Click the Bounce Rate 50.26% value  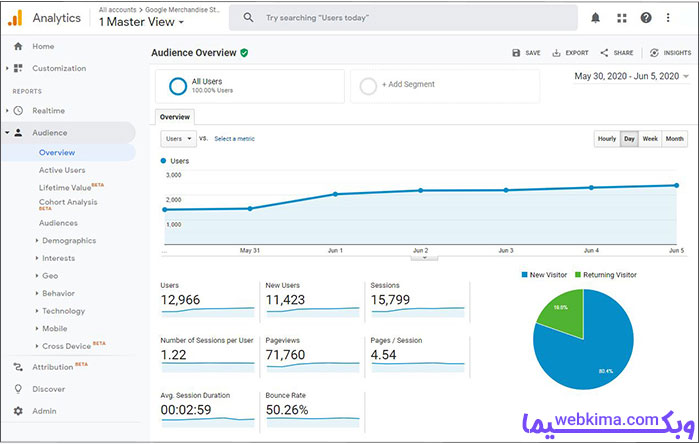pyautogui.click(x=287, y=410)
